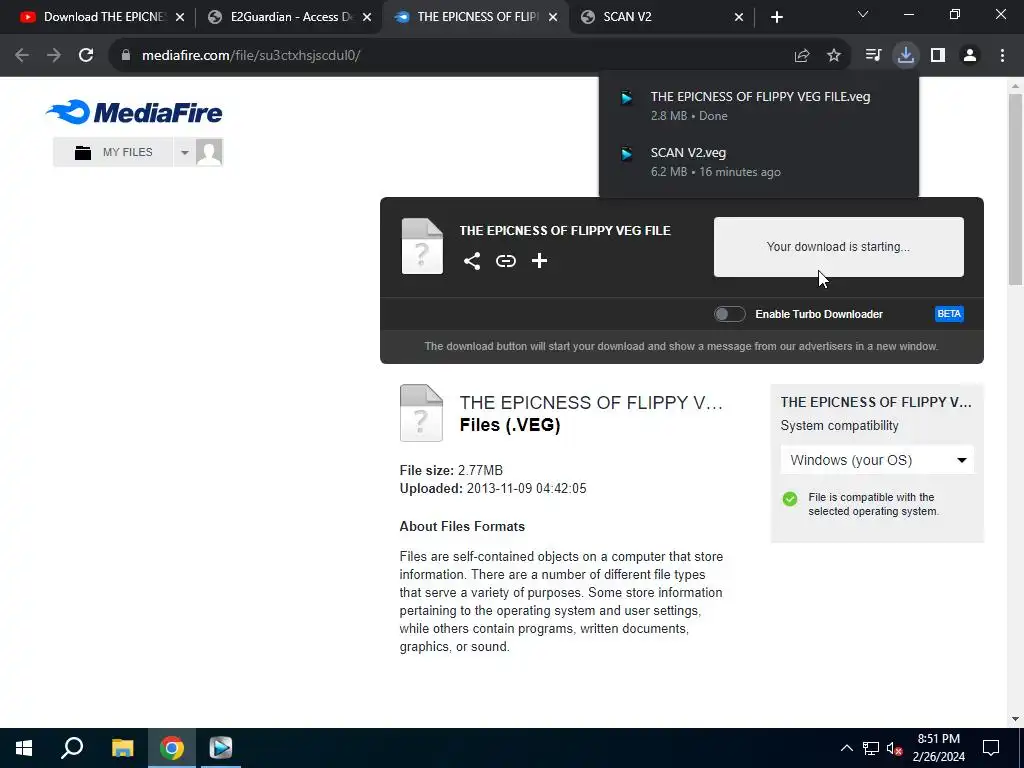Click the taskbar clock showing 8:51 PM
The height and width of the screenshot is (768, 1024).
coord(938,748)
